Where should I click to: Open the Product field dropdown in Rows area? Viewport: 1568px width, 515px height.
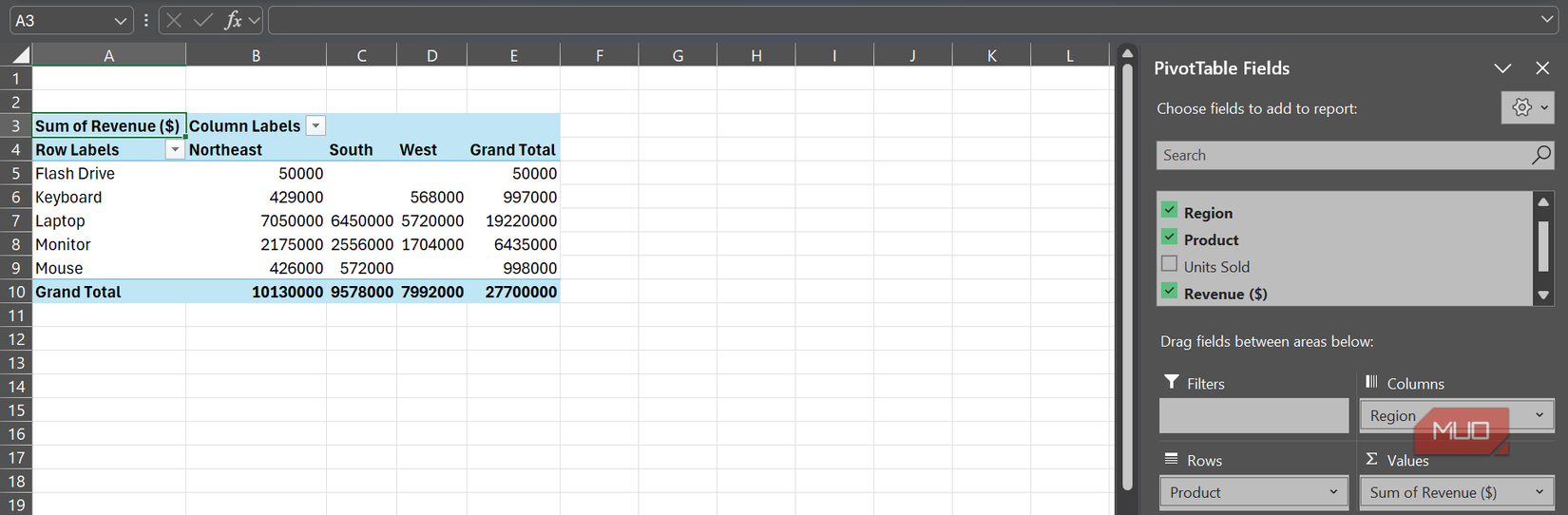tap(1333, 492)
